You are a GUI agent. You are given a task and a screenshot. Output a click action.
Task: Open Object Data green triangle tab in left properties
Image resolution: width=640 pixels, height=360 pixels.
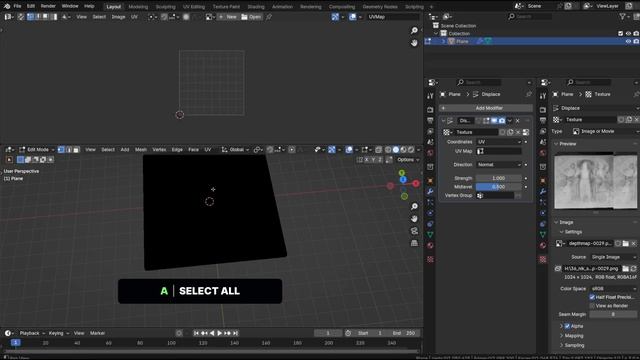430,235
